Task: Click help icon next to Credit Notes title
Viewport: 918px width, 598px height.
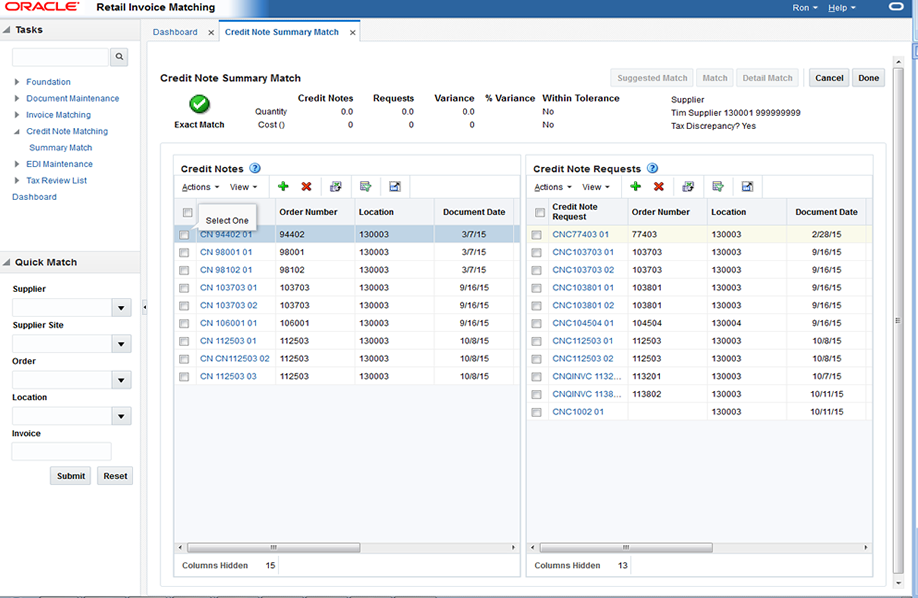Action: 255,169
